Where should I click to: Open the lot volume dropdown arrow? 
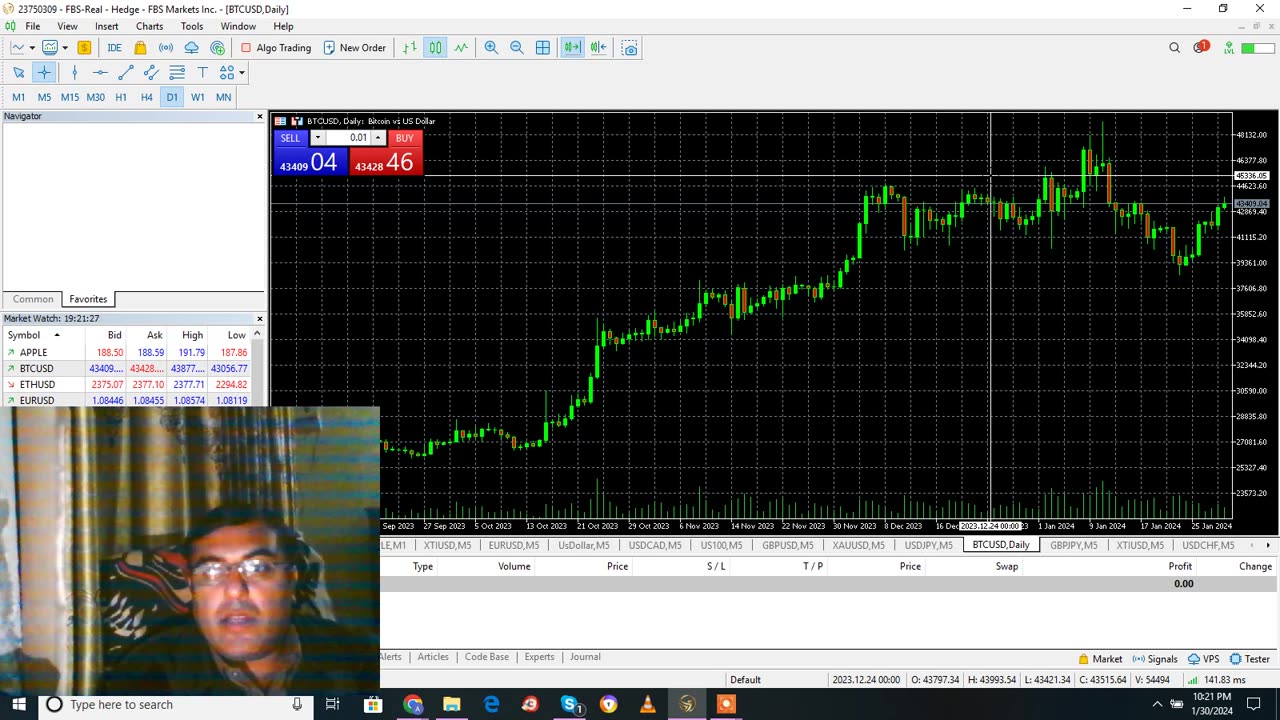(x=317, y=138)
